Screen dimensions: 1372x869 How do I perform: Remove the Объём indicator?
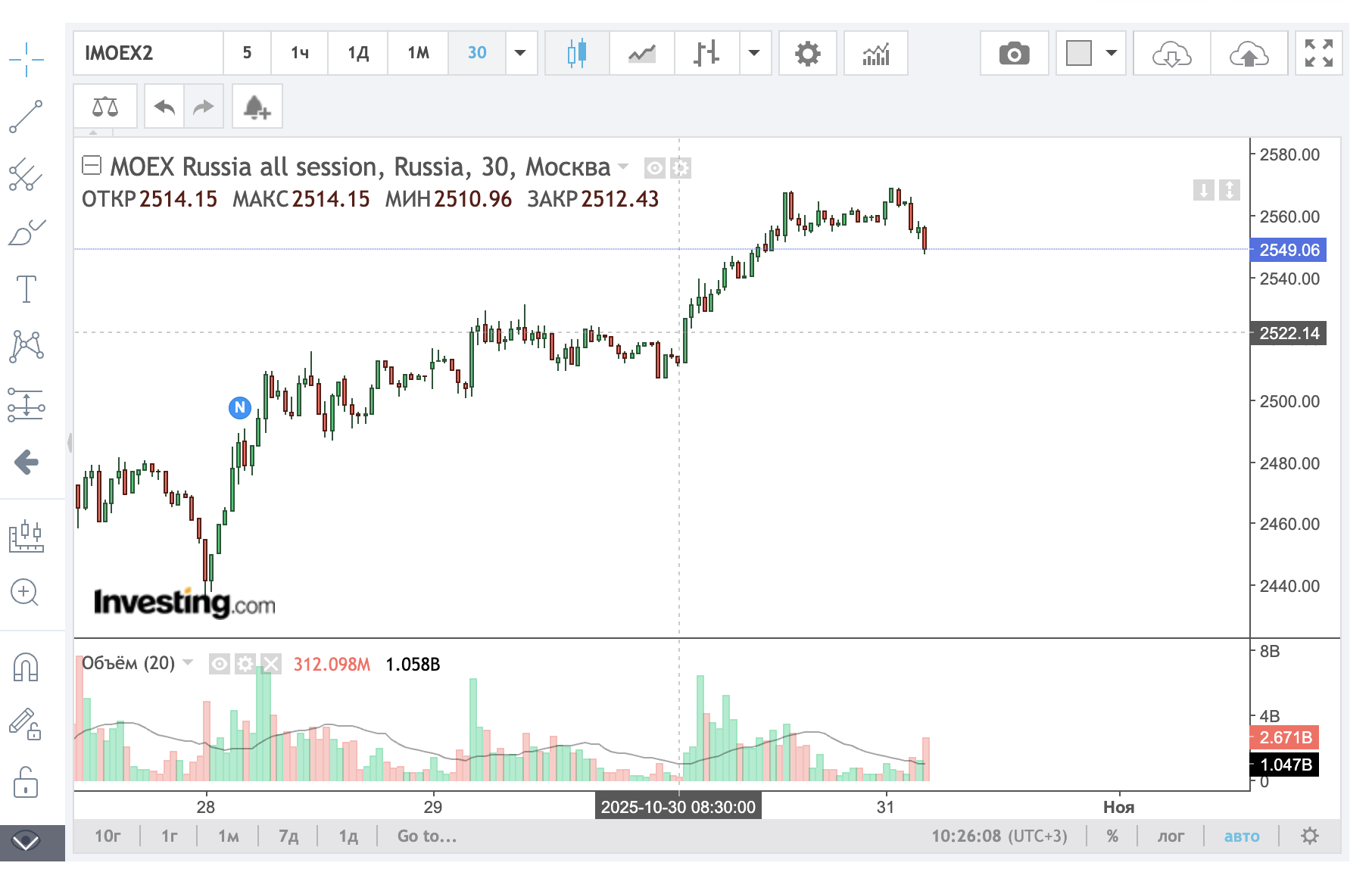pos(271,665)
